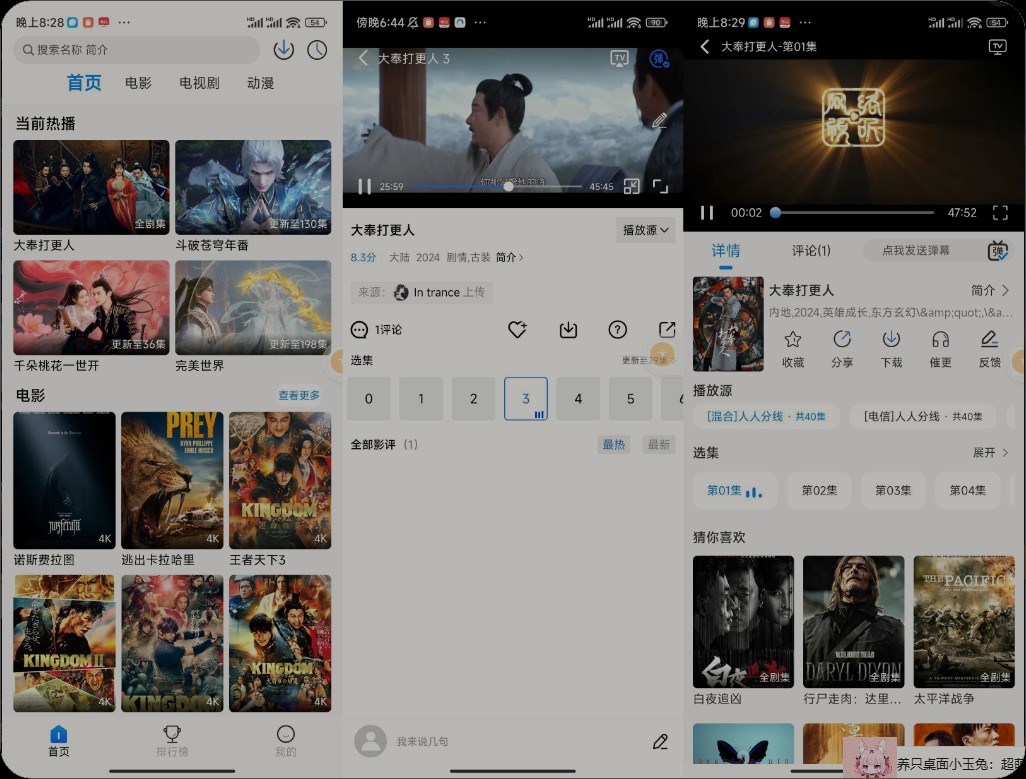Click the search box 搜索名称 简介
The height and width of the screenshot is (779, 1026).
point(137,50)
